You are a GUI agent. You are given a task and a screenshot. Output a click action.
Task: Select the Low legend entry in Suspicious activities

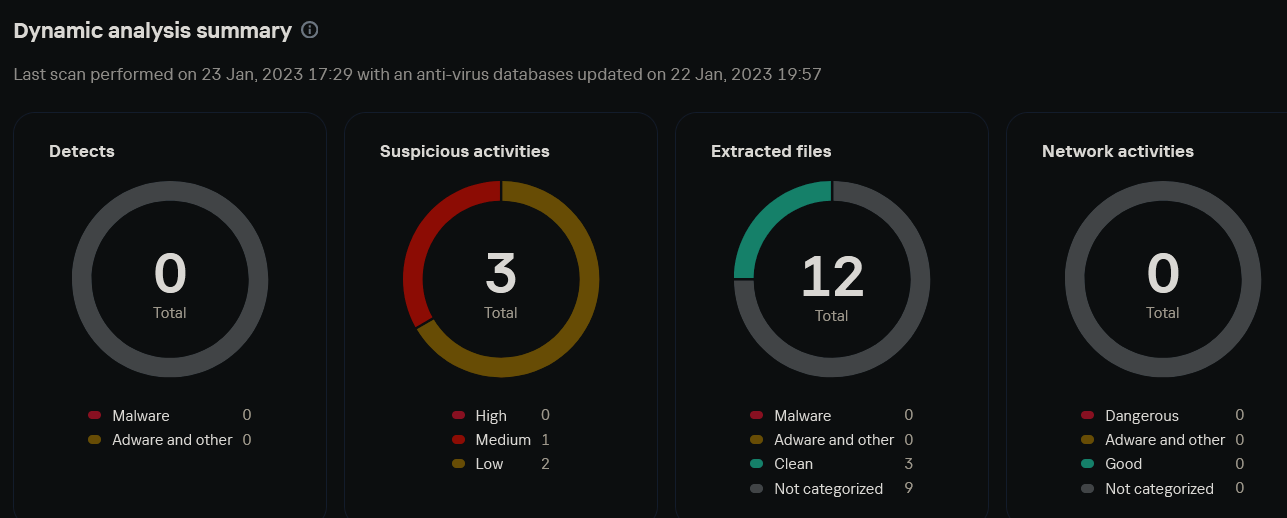tap(489, 464)
